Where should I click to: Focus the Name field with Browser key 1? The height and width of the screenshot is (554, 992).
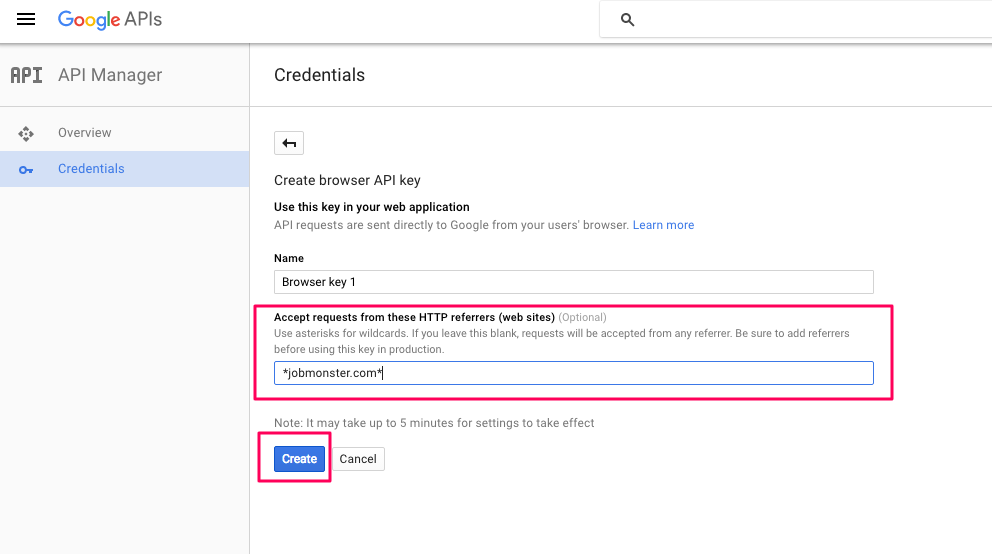(574, 282)
